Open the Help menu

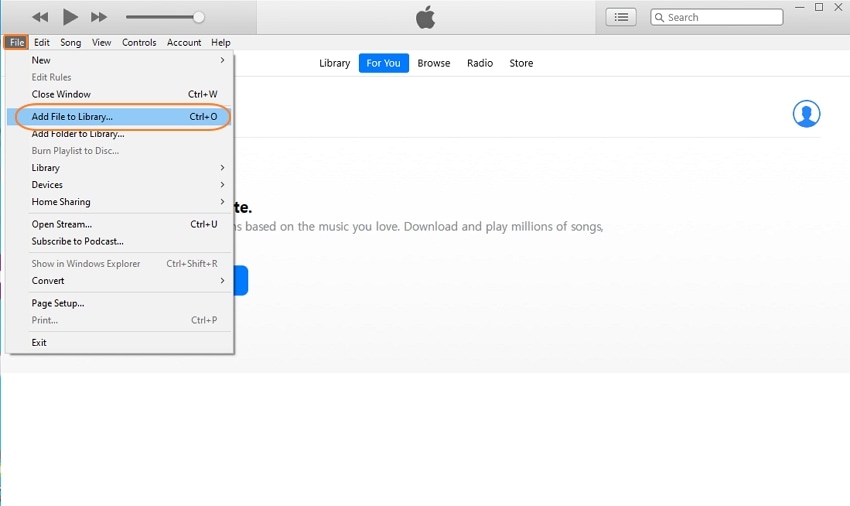[221, 42]
